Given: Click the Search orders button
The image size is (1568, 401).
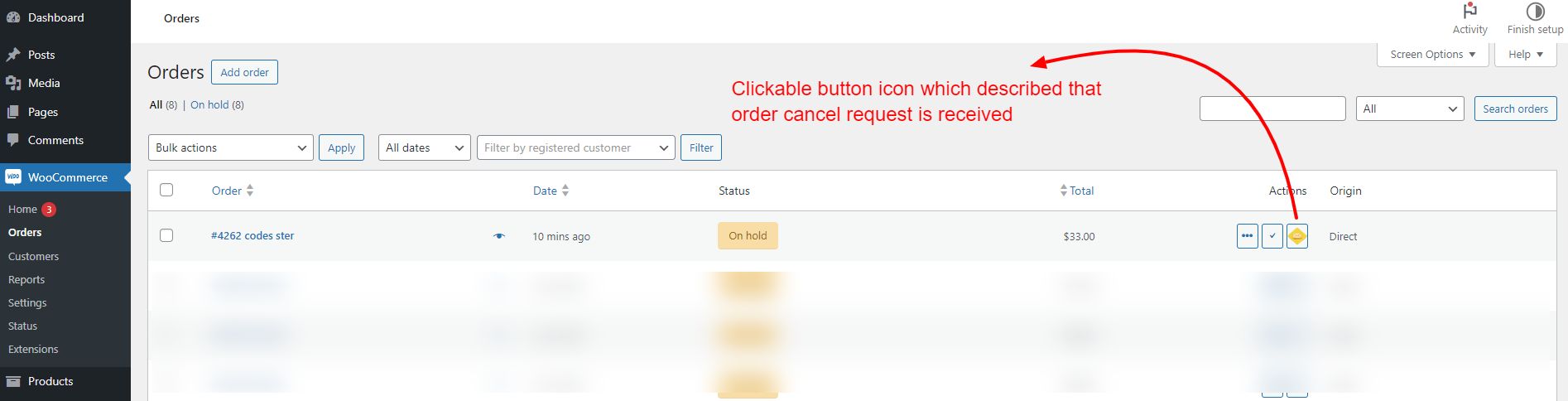Looking at the screenshot, I should (1515, 109).
